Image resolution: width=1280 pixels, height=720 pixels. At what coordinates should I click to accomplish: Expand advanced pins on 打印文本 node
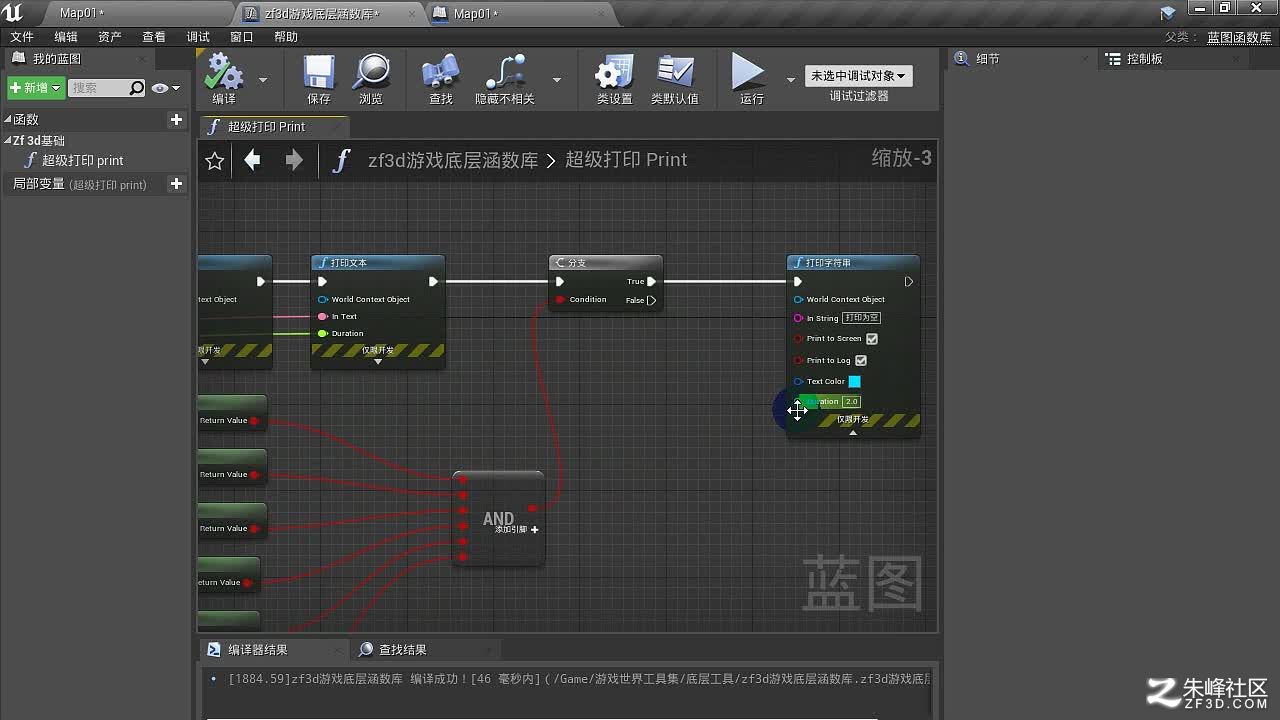[378, 362]
